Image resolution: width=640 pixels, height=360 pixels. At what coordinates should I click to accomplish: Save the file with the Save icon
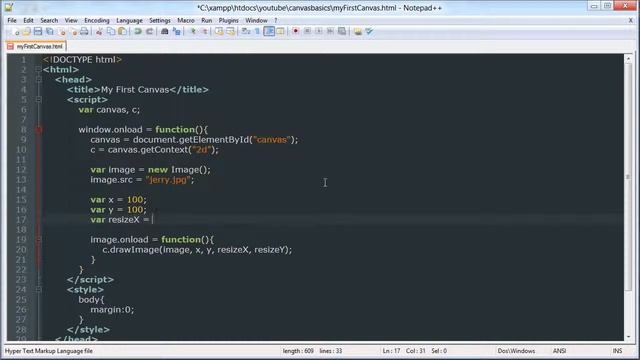pyautogui.click(x=38, y=31)
